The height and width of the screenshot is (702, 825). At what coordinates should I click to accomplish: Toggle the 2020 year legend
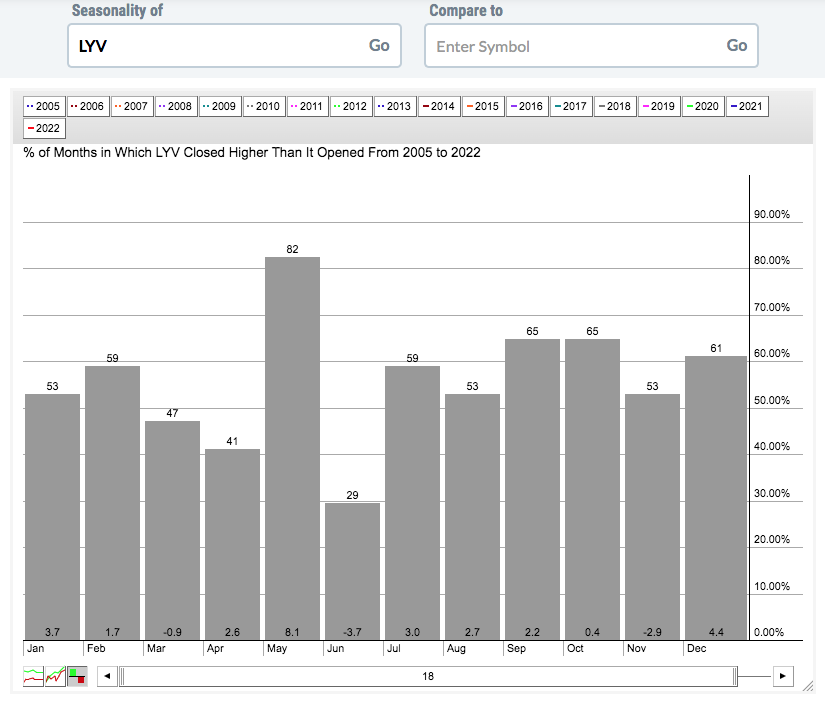[x=703, y=106]
